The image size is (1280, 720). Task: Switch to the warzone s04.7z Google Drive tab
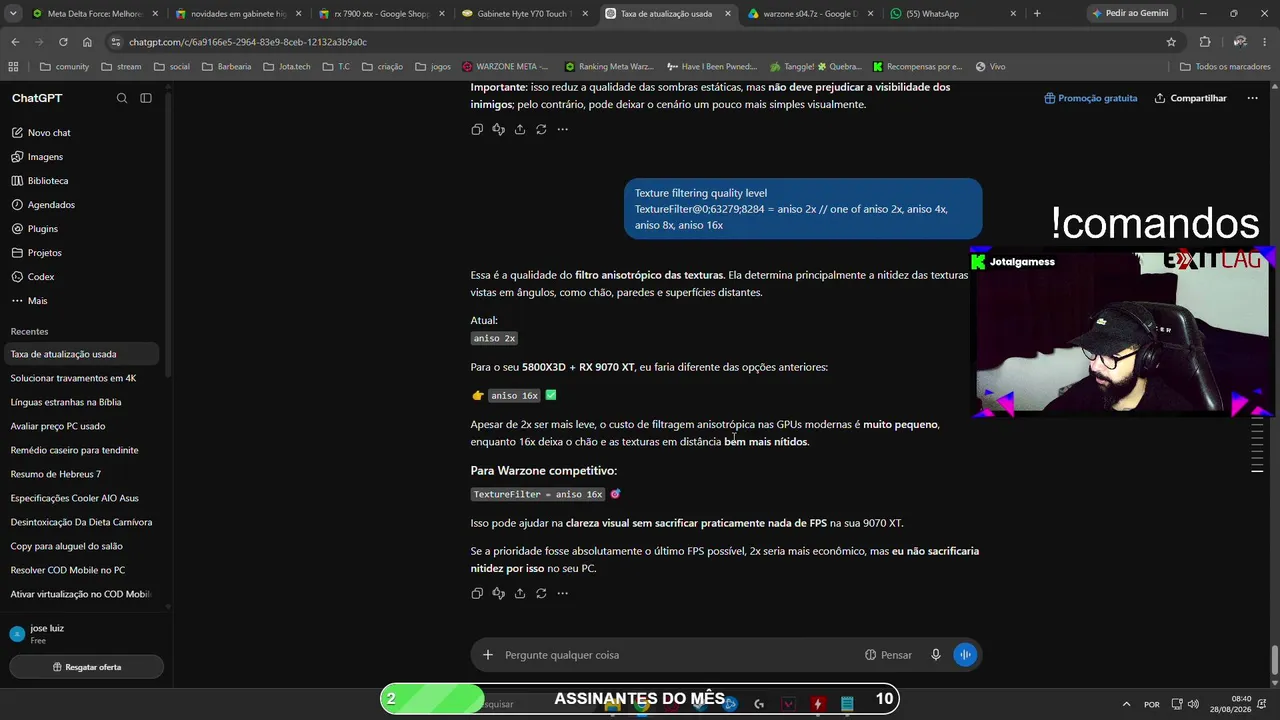[810, 14]
